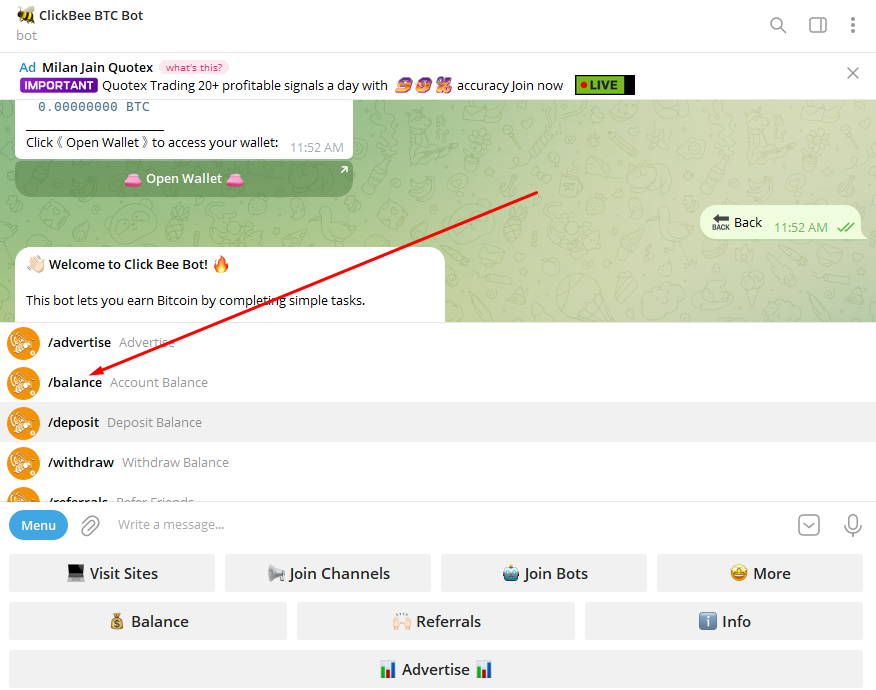Select the /withdraw command
Screen dimensions: 876x690
[x=438, y=463]
